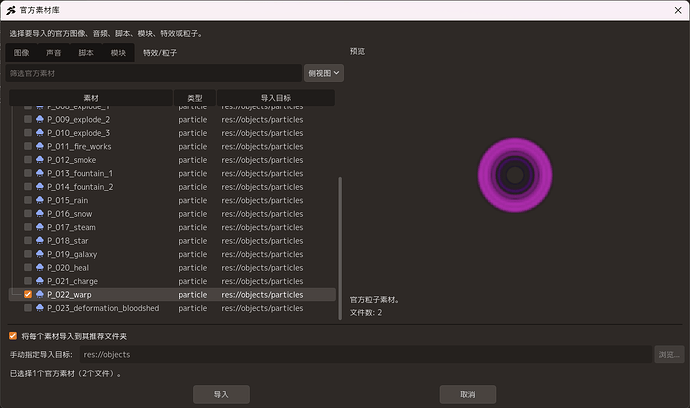Click the P_019_galaxy particle icon
This screenshot has width=690, height=408.
(40, 254)
